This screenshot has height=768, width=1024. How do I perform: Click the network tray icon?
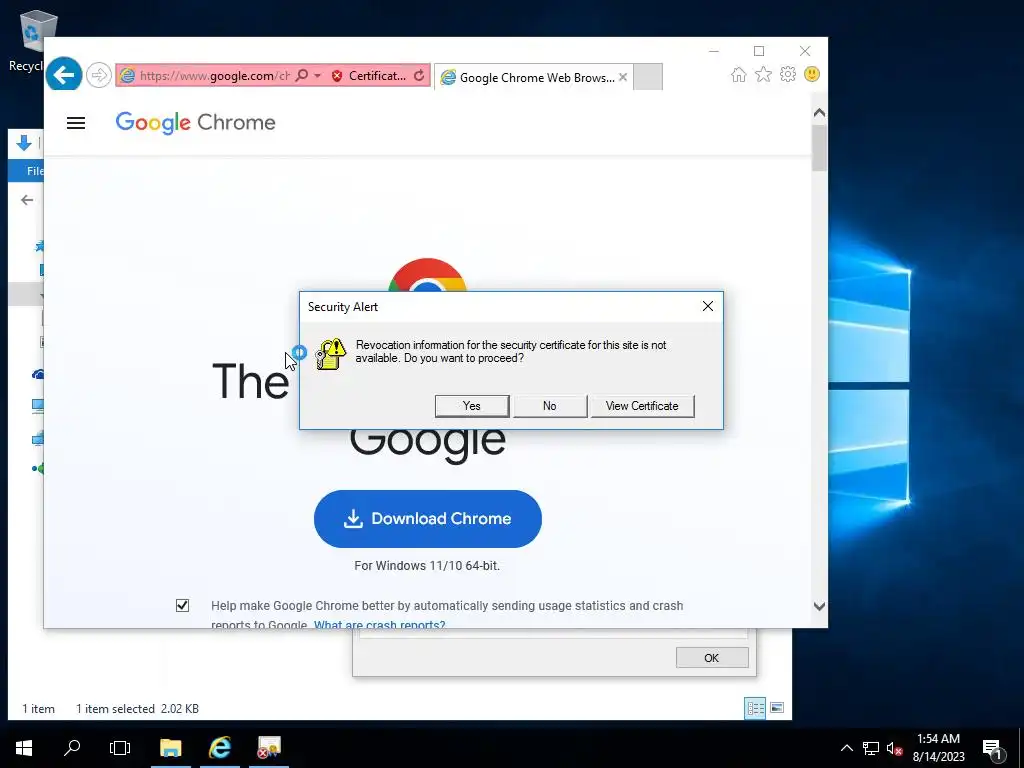click(x=871, y=748)
